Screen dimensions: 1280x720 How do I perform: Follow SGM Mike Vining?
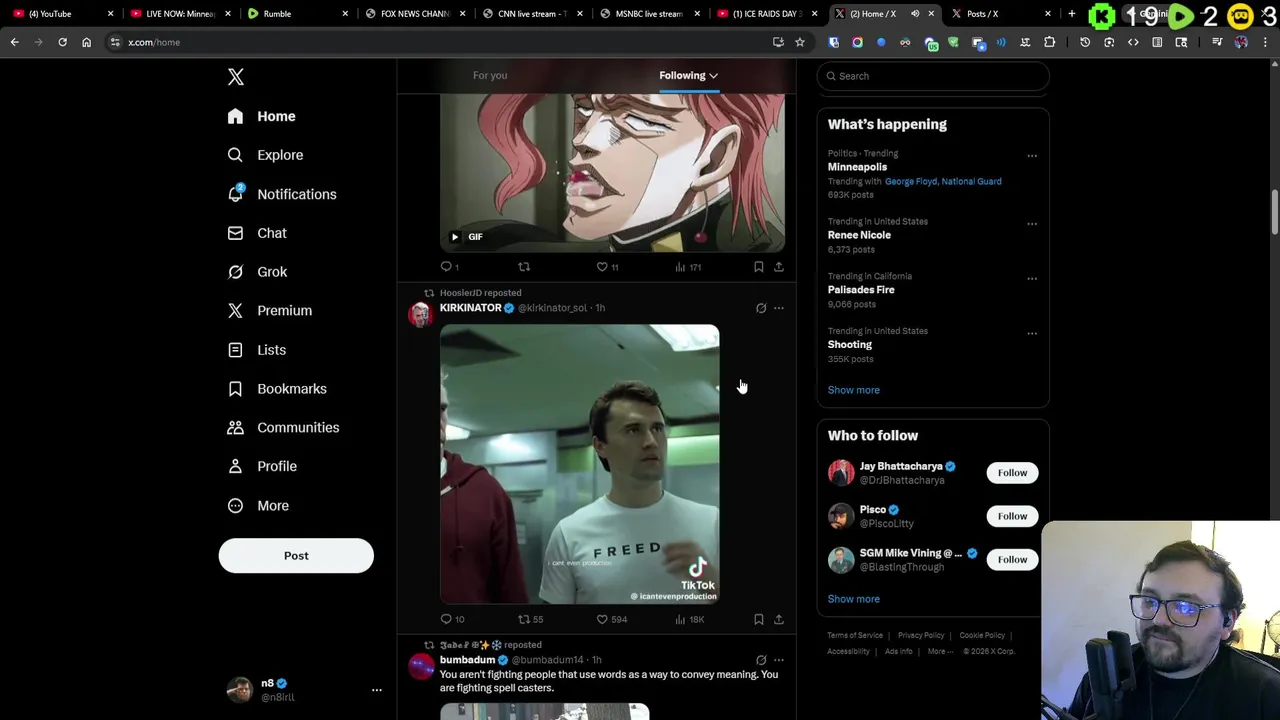click(1012, 560)
